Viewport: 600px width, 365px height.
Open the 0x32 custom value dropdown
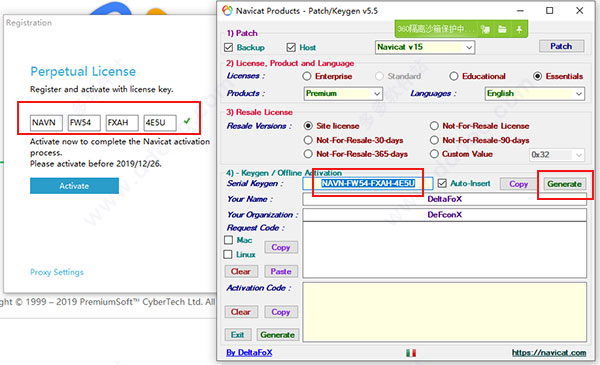557,155
